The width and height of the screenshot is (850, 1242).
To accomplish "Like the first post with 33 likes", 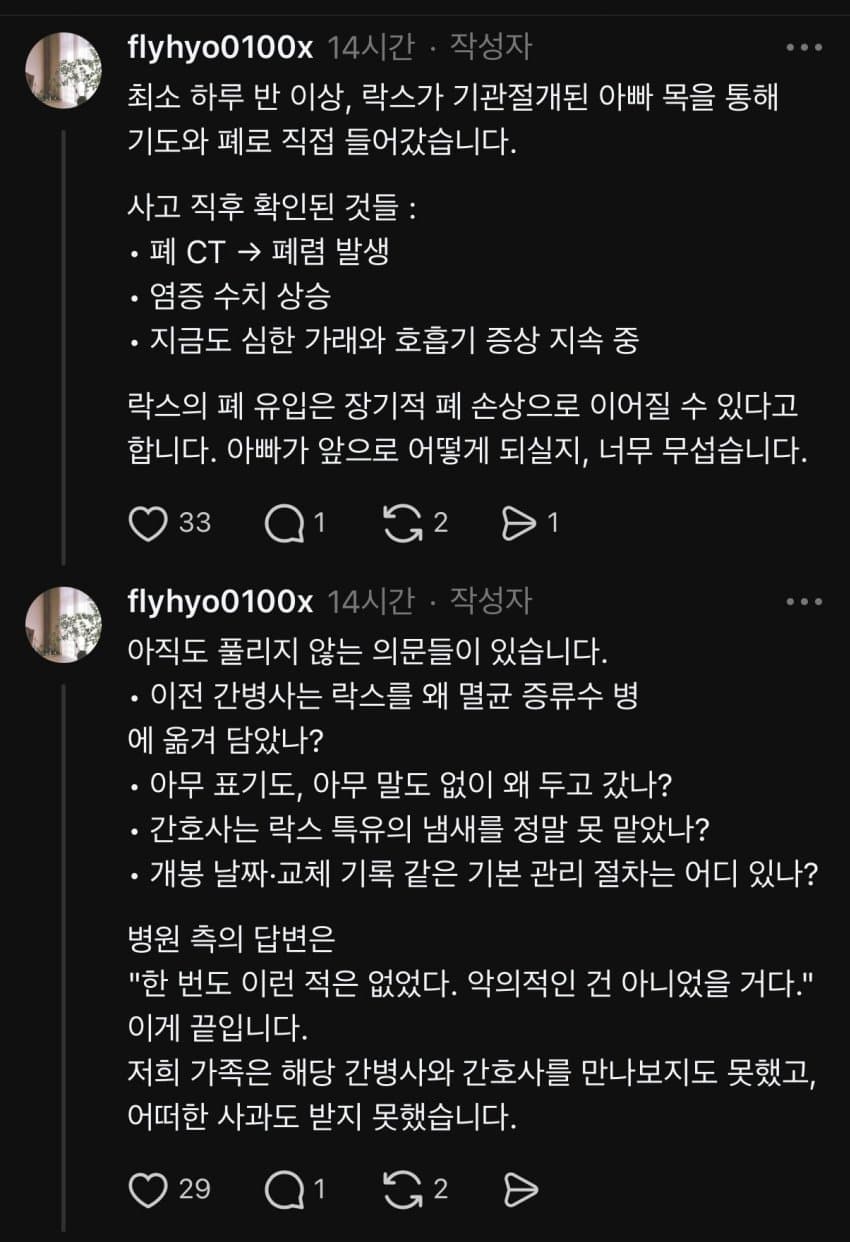I will (148, 523).
